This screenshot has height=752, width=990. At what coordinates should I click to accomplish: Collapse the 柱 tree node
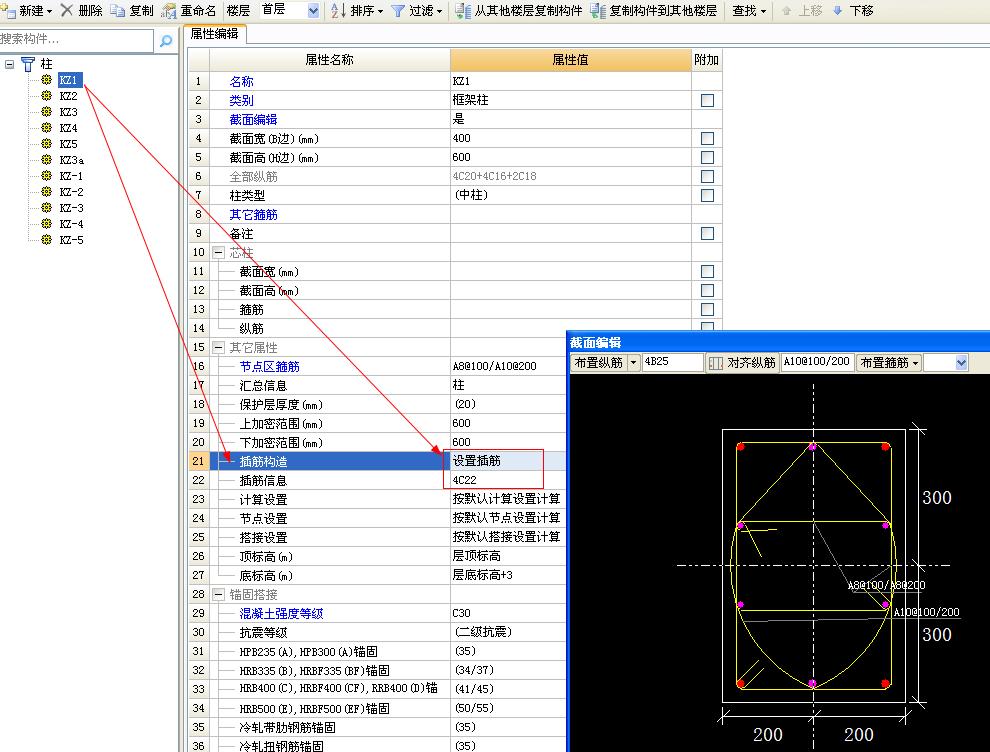9,64
